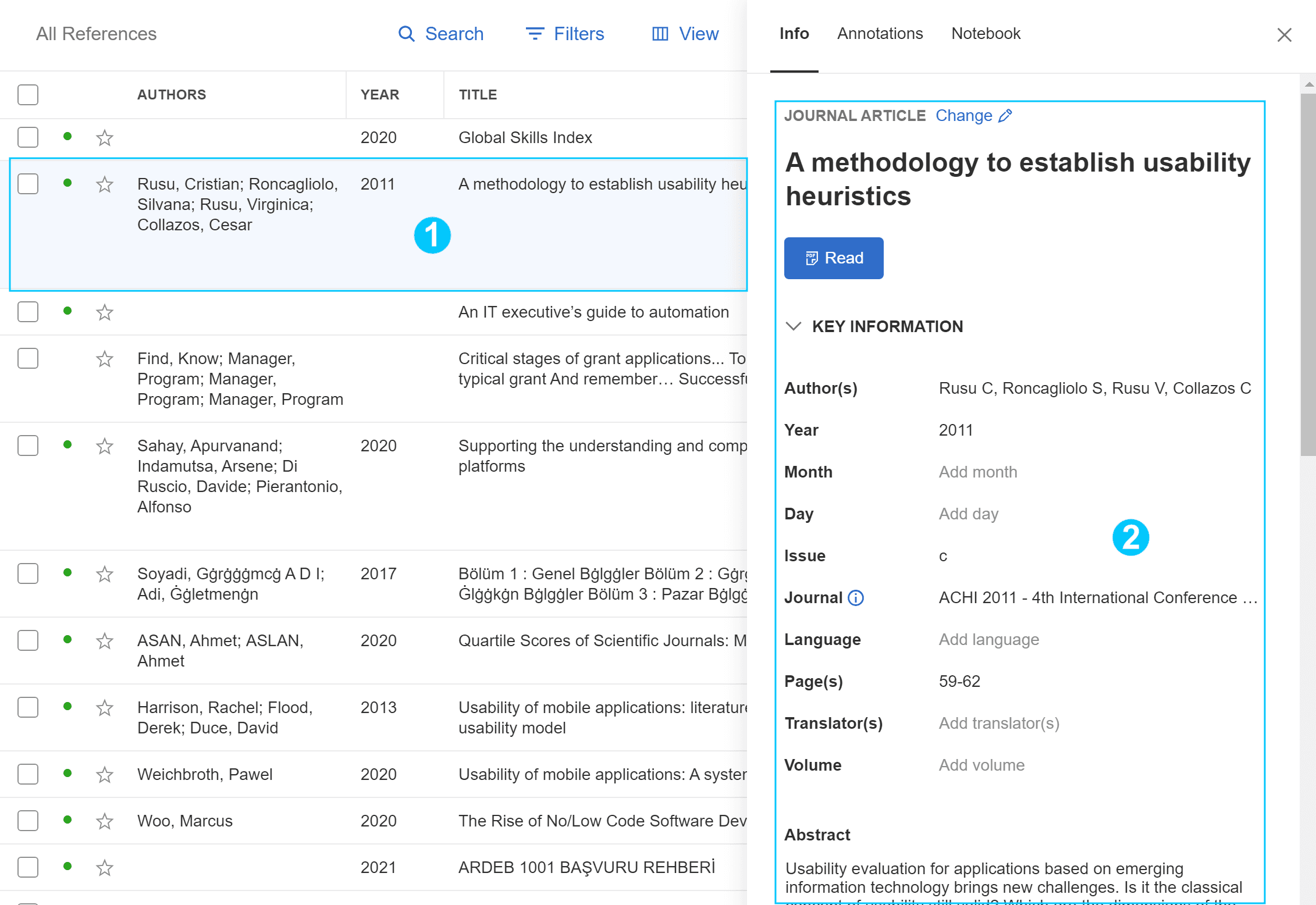Tick the select-all checkbox in header
The image size is (1316, 905).
coord(28,95)
